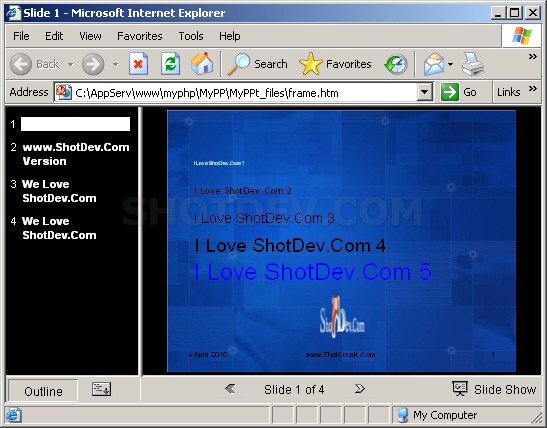Click the green Go arrow button
The height and width of the screenshot is (428, 547).
click(x=450, y=92)
